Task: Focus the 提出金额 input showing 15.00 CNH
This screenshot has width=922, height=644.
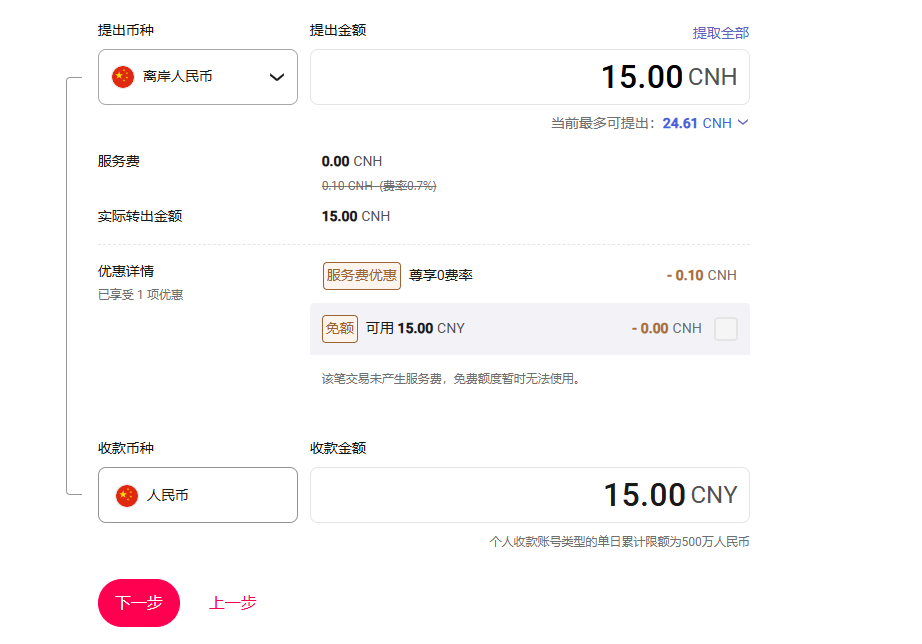Action: (529, 77)
